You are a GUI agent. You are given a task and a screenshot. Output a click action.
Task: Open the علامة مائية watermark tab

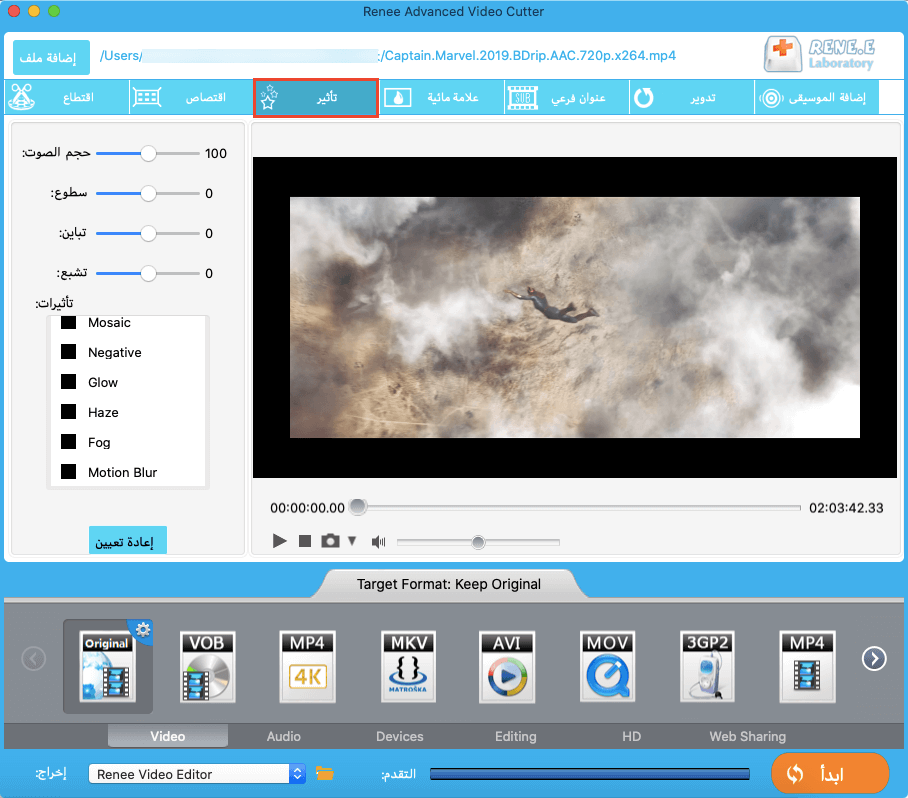pyautogui.click(x=441, y=97)
